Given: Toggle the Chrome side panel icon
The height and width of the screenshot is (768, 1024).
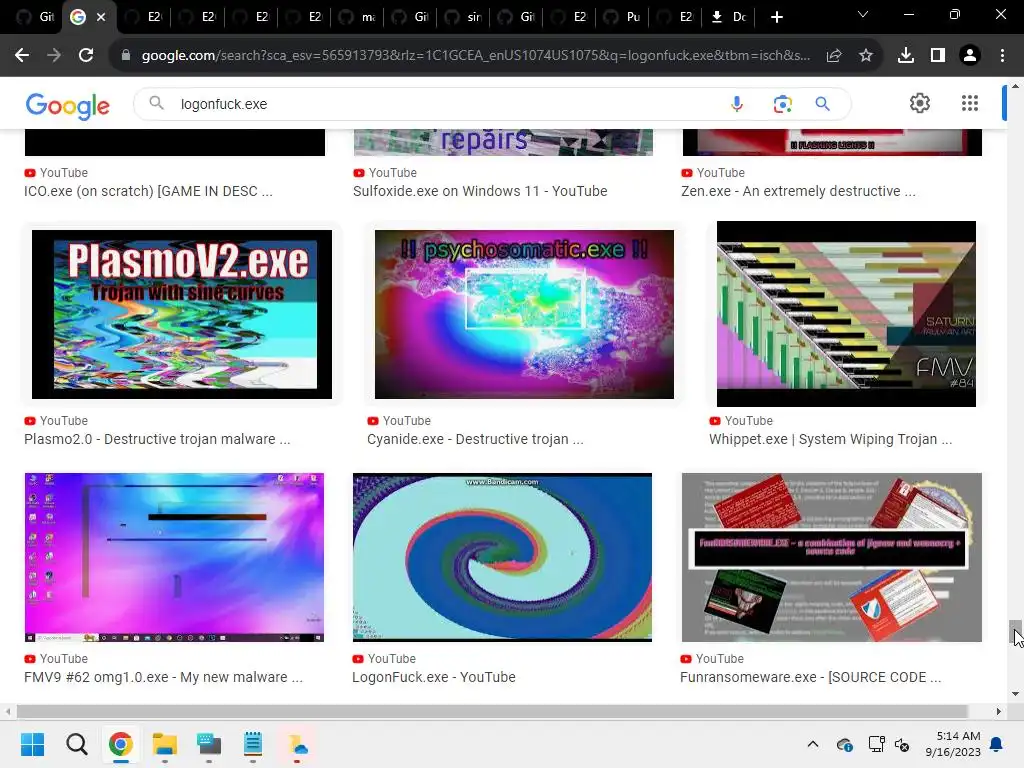Looking at the screenshot, I should [938, 56].
